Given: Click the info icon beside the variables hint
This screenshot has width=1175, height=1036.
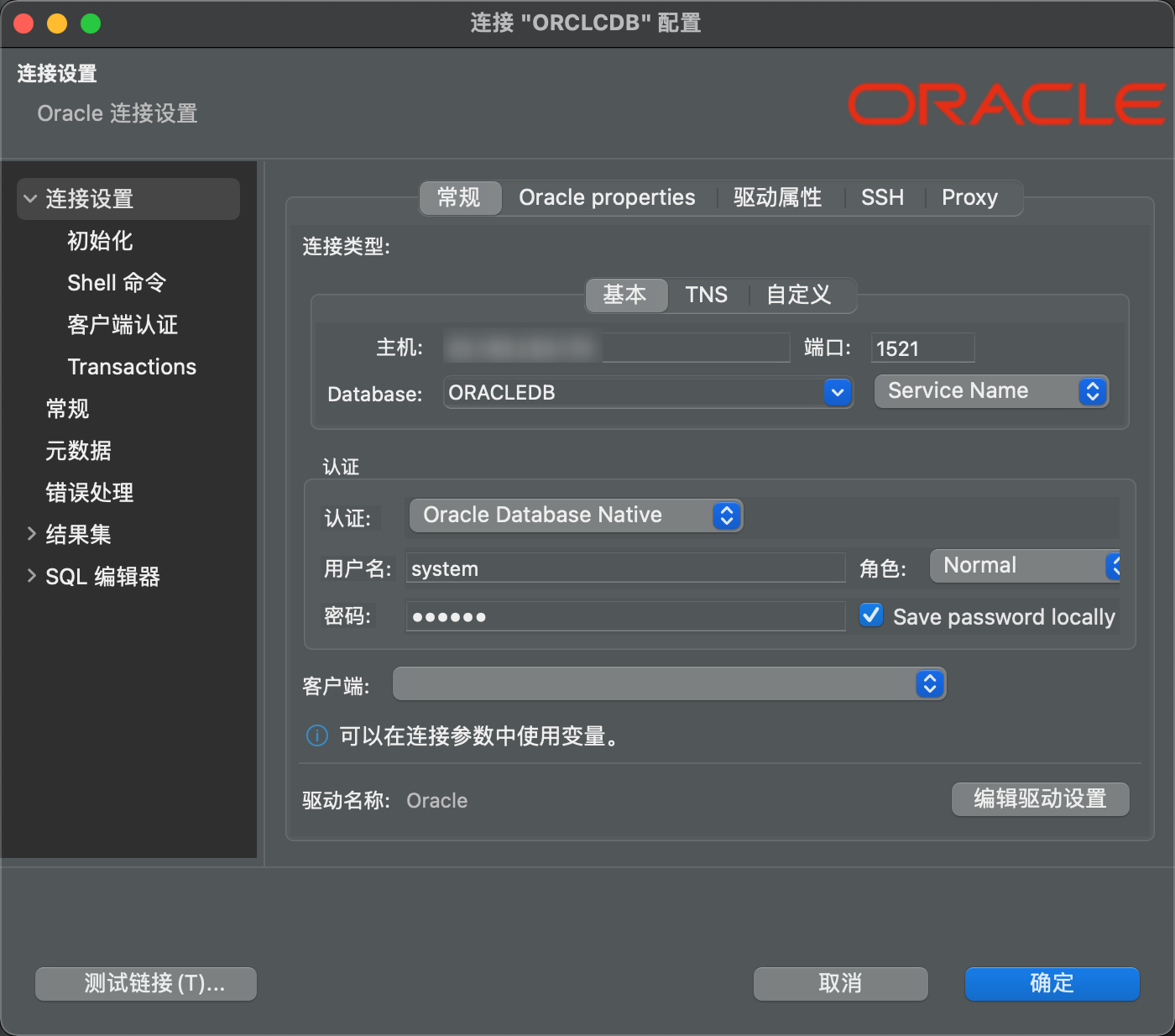Looking at the screenshot, I should (x=317, y=736).
